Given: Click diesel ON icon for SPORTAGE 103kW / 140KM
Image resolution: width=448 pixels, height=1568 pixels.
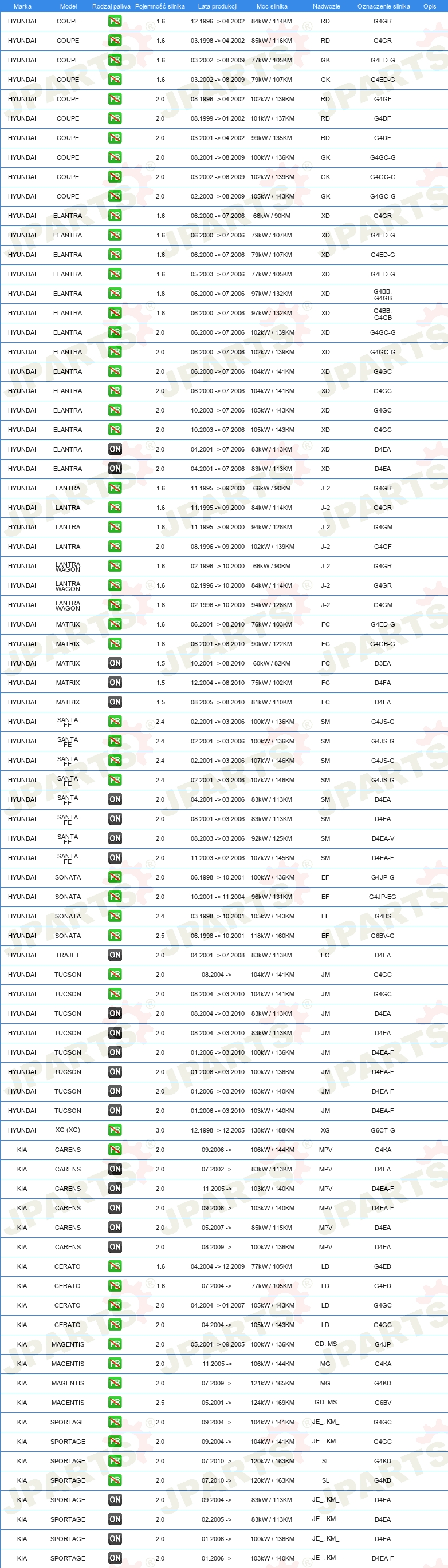Looking at the screenshot, I should point(115,1558).
